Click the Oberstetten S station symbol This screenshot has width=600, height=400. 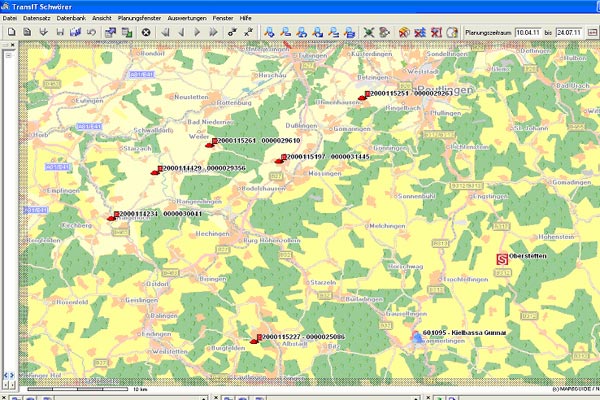tap(500, 258)
